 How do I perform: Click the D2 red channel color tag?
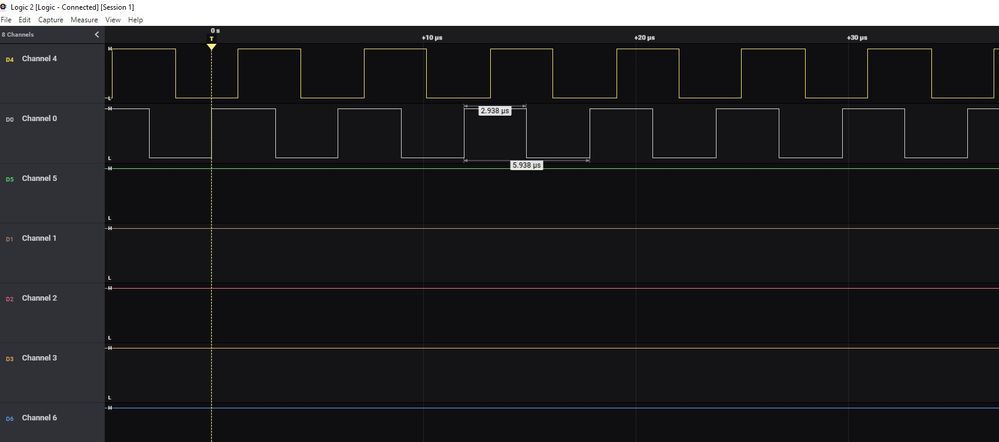(x=9, y=299)
